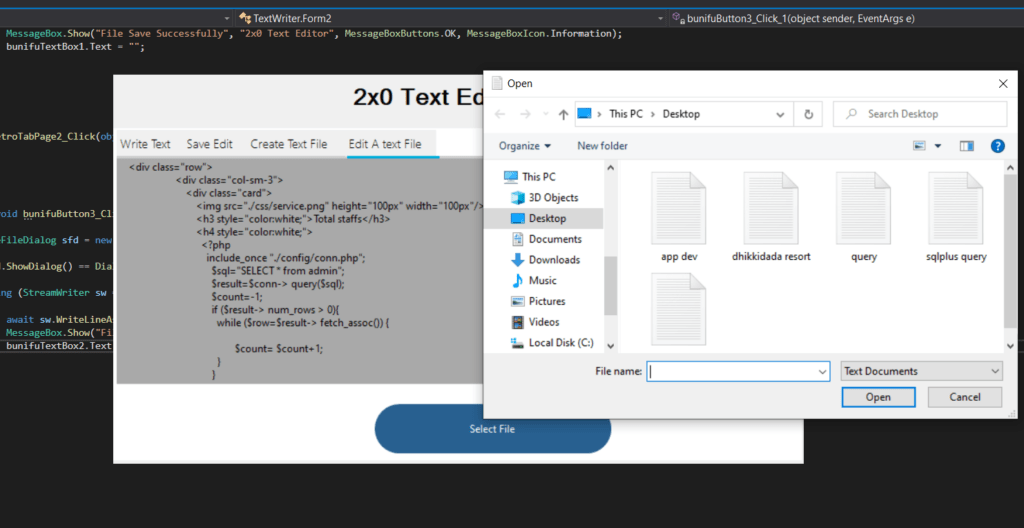
Task: Click the Select File button
Action: pos(492,429)
